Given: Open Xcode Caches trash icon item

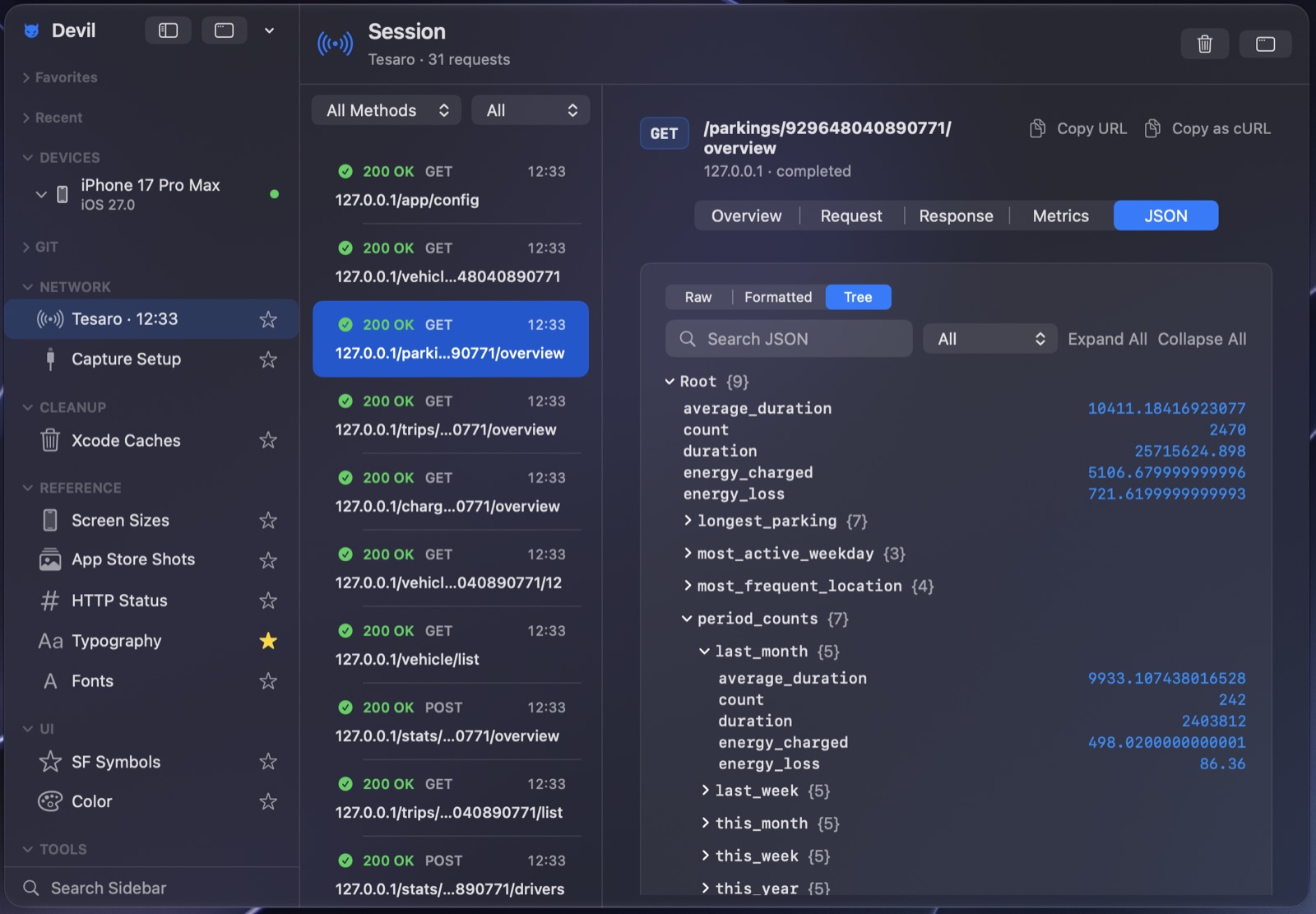Looking at the screenshot, I should point(50,440).
